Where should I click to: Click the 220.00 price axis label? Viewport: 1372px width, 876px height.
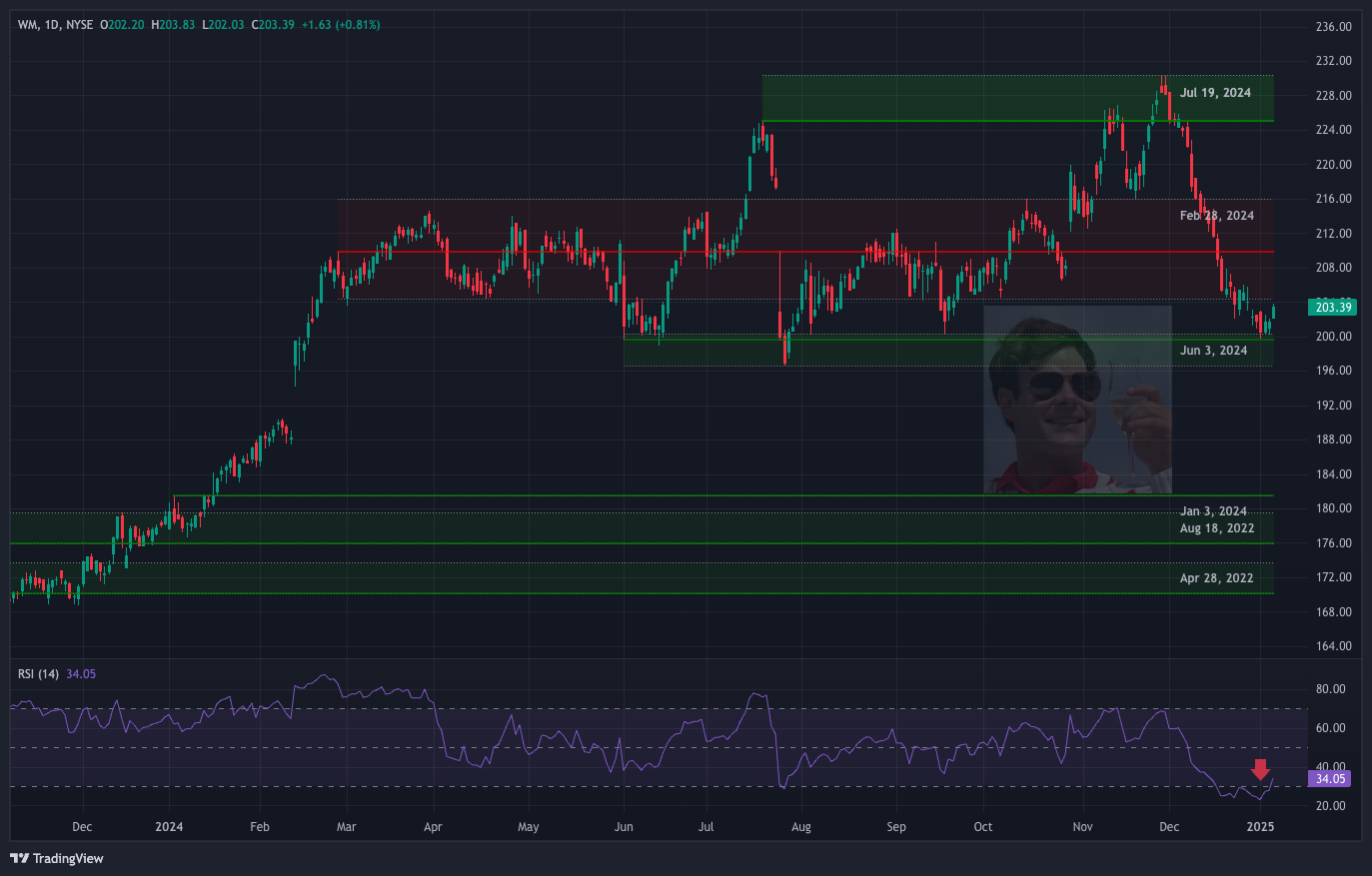pos(1333,165)
